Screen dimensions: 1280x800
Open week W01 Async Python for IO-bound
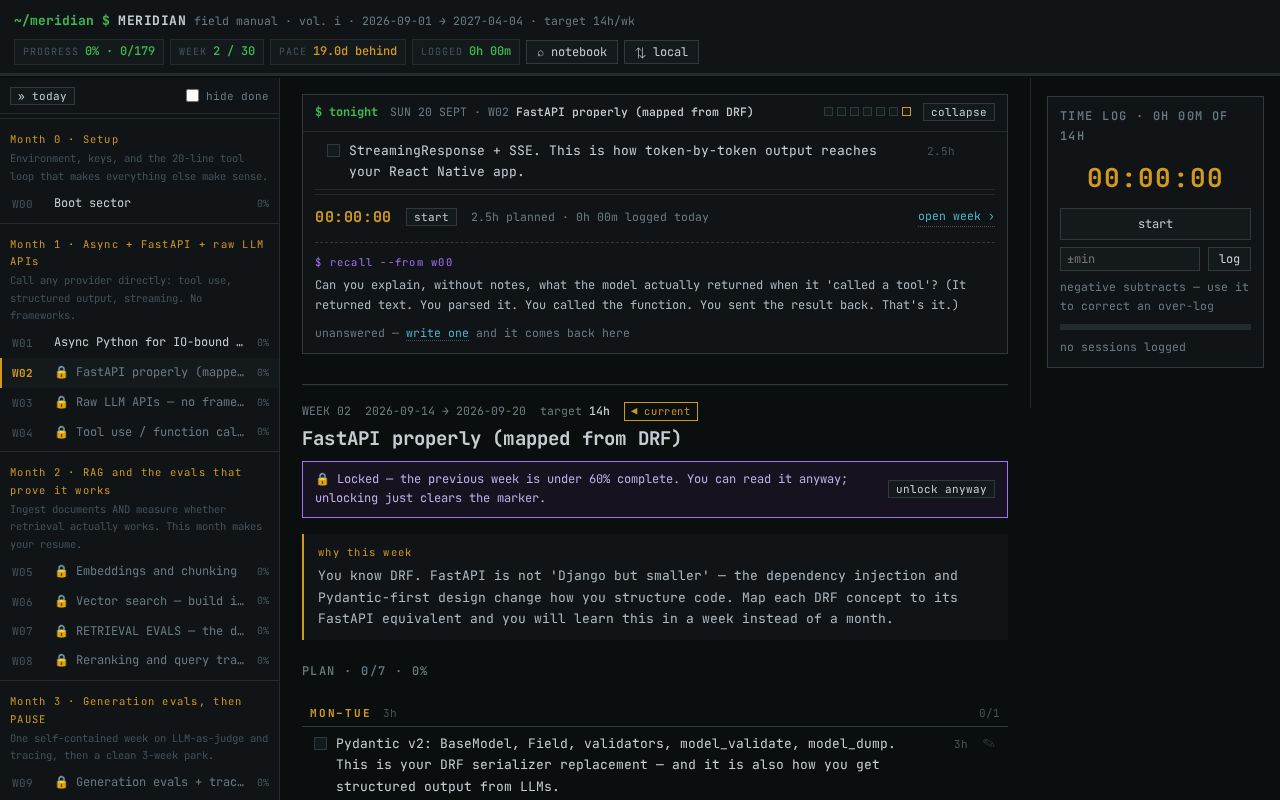pyautogui.click(x=140, y=342)
